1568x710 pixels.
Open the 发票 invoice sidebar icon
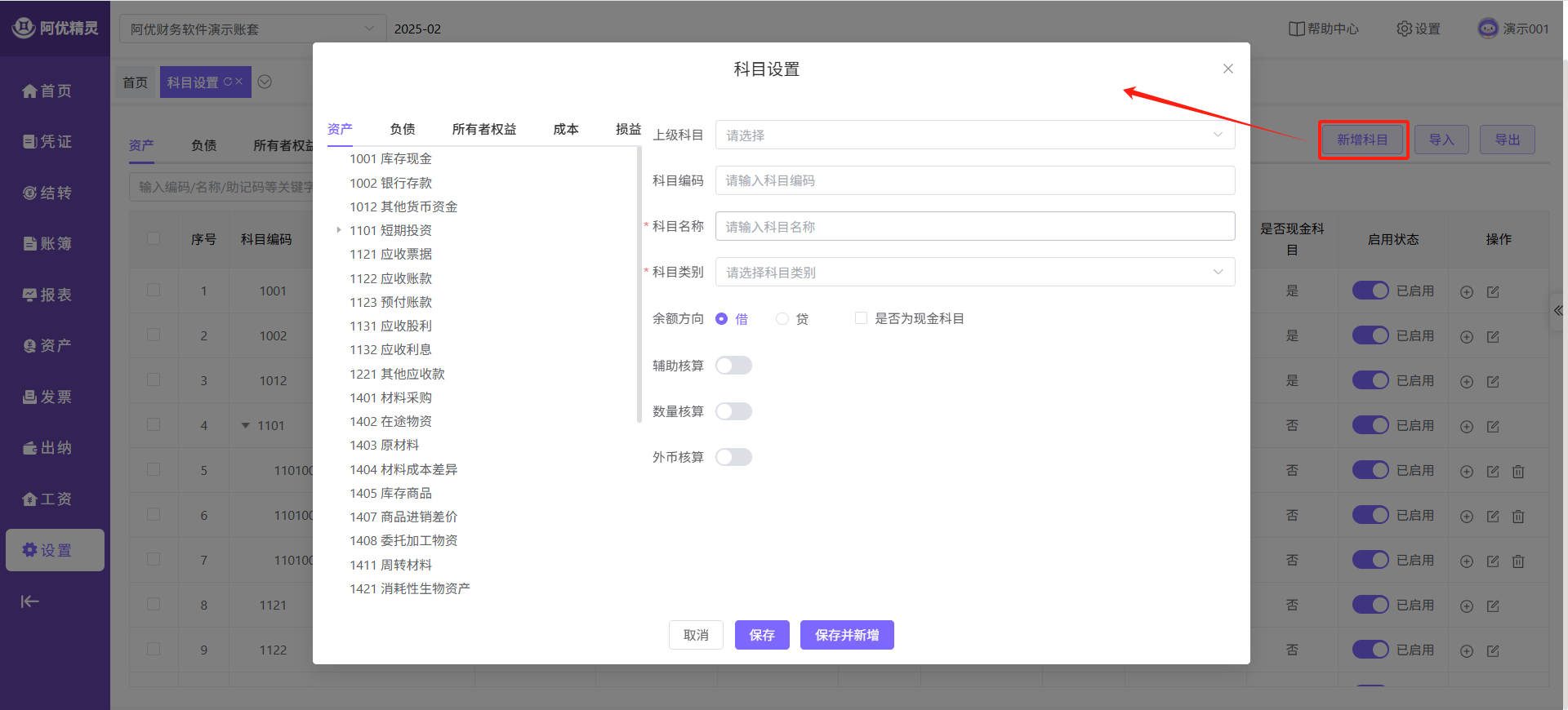pos(30,397)
